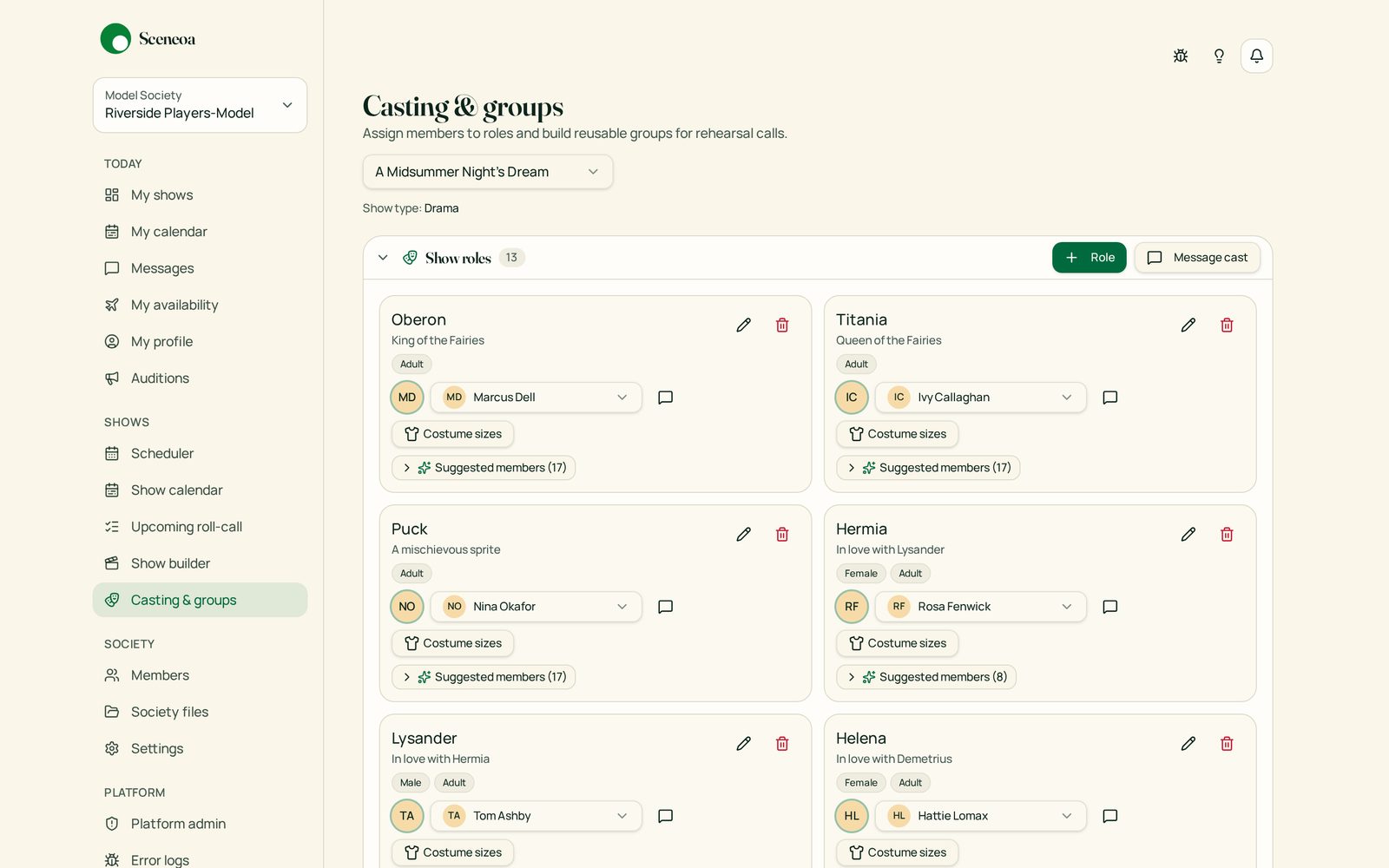Click the lightbulb tips icon

[1219, 56]
